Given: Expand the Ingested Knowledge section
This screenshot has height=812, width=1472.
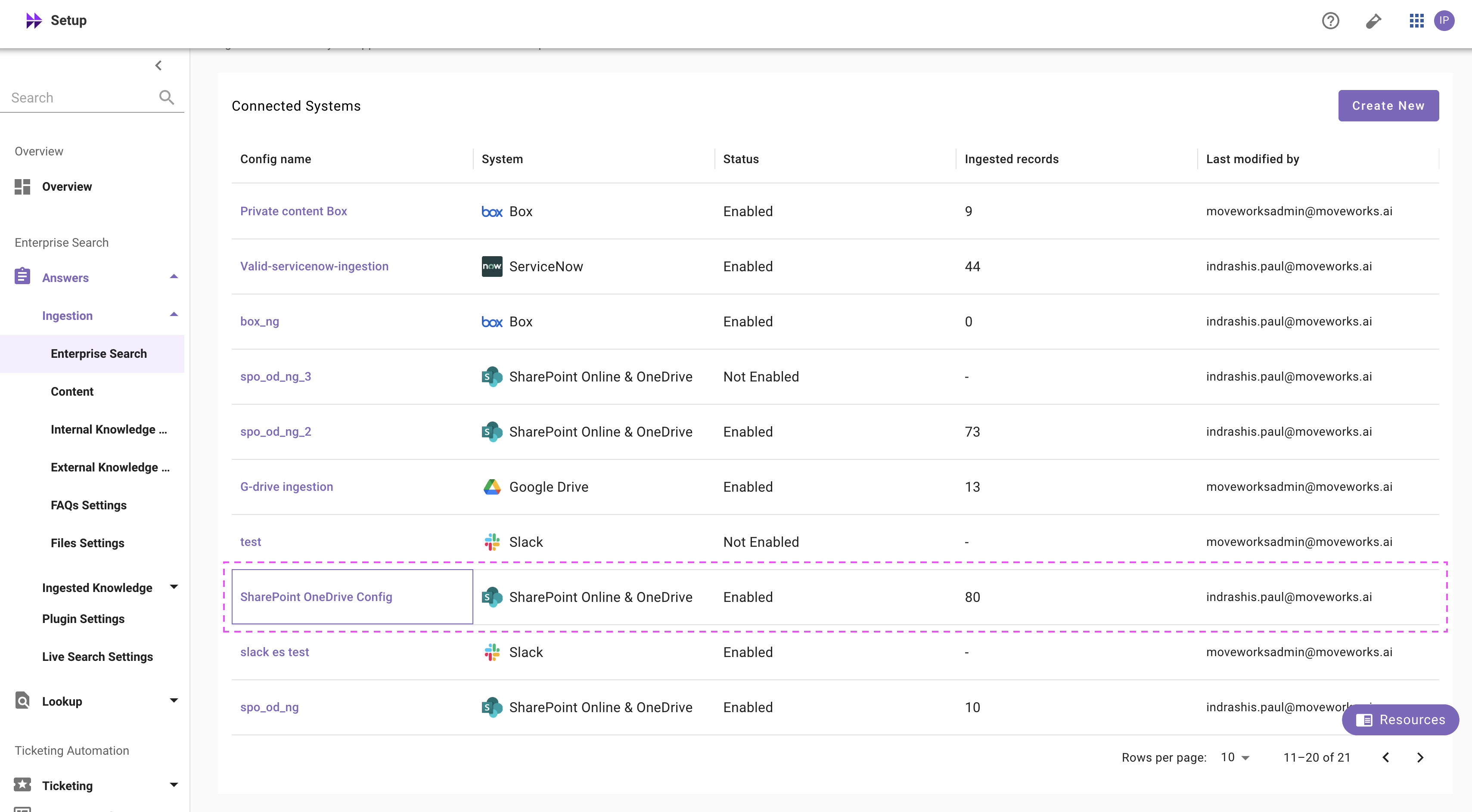Looking at the screenshot, I should pos(174,587).
